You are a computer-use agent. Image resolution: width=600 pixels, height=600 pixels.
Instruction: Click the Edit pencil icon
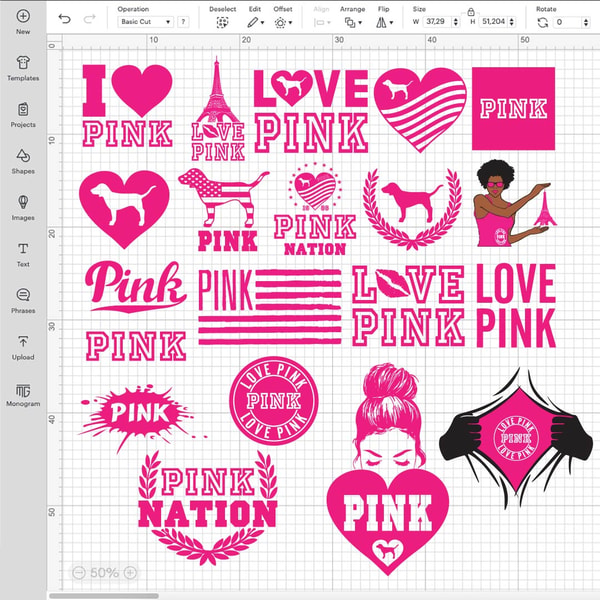coord(252,23)
